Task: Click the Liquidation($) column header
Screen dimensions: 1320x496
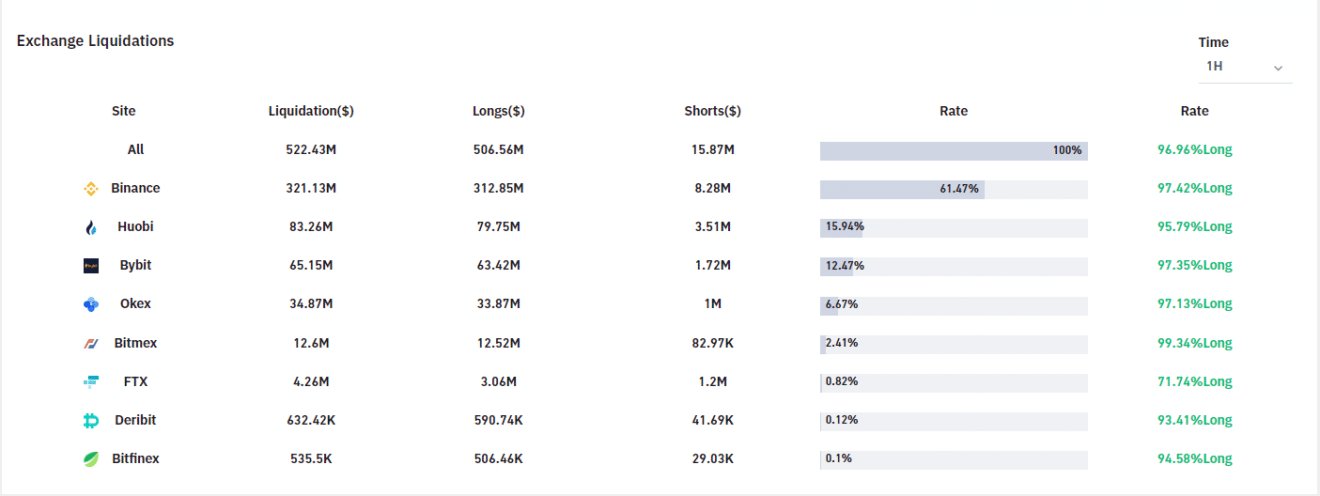Action: (311, 111)
